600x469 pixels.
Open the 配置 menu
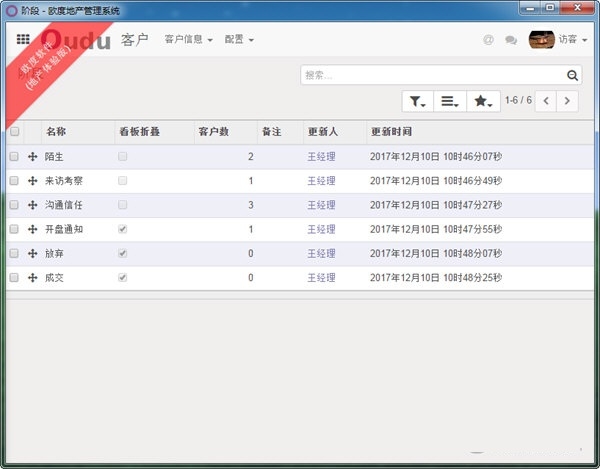[x=238, y=40]
